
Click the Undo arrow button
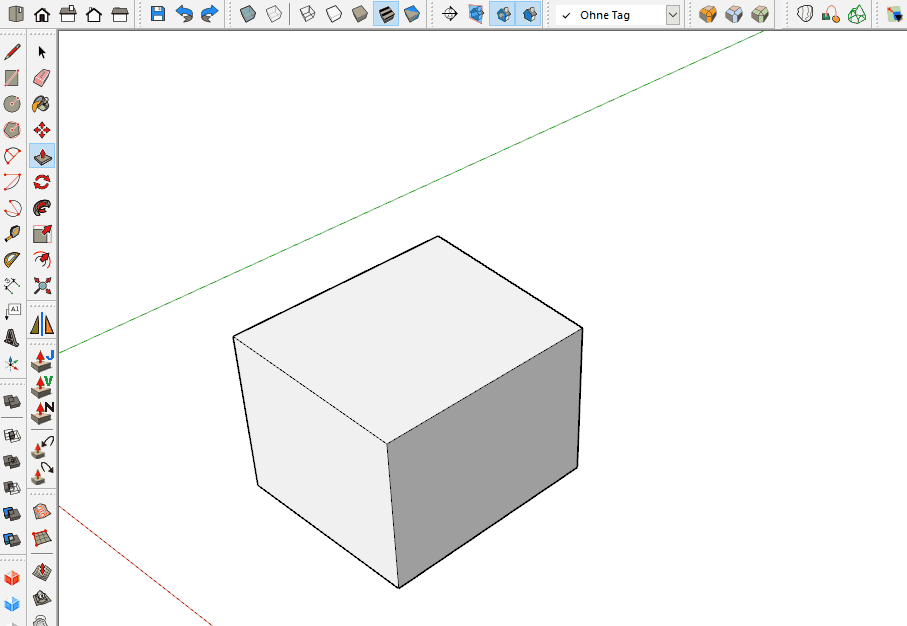(x=184, y=14)
